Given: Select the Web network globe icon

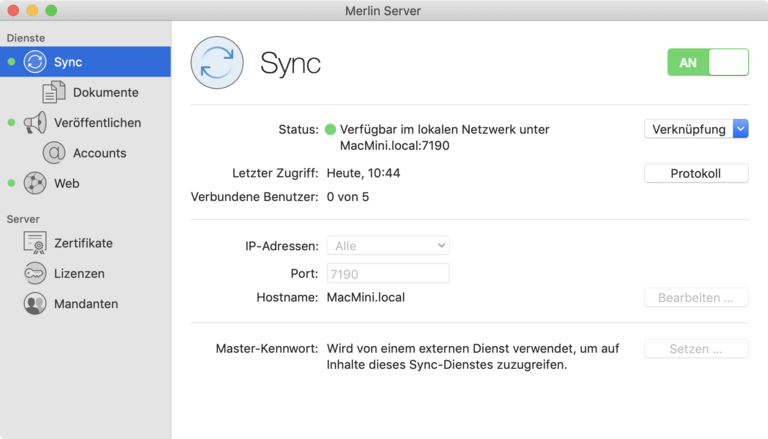Looking at the screenshot, I should [x=35, y=183].
